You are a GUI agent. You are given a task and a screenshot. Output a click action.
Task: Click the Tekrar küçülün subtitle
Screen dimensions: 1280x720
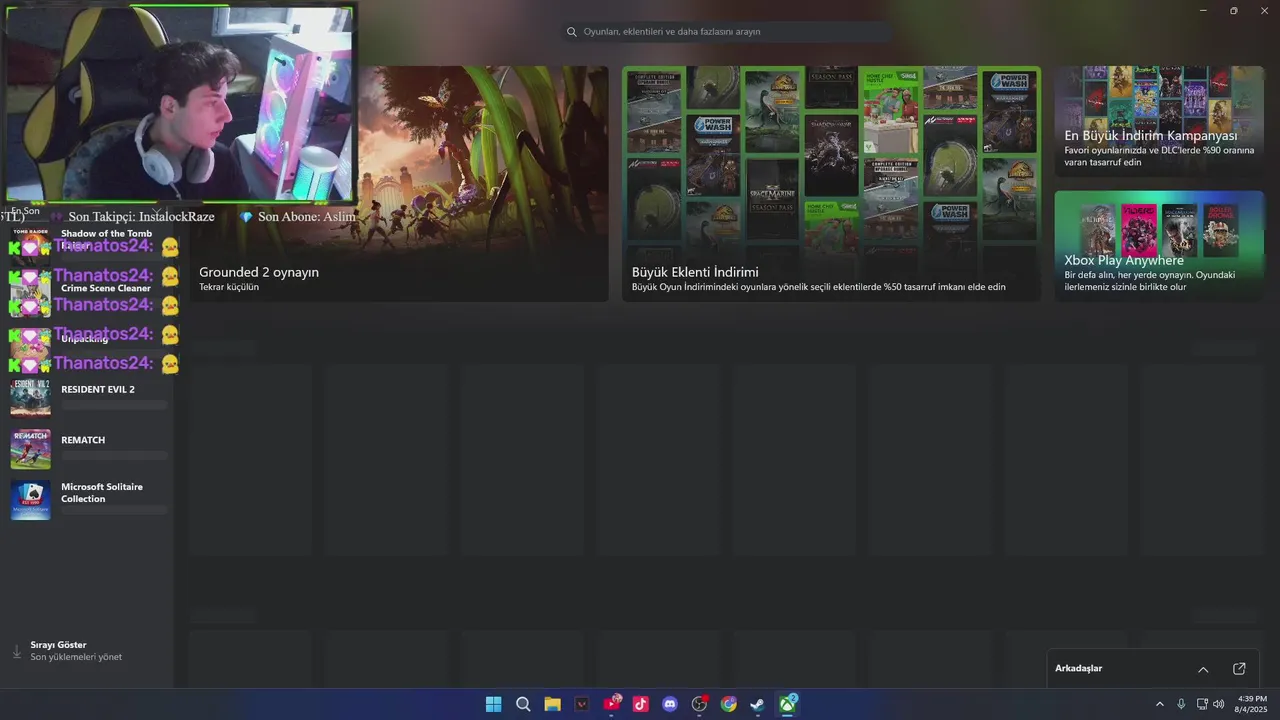pyautogui.click(x=229, y=287)
